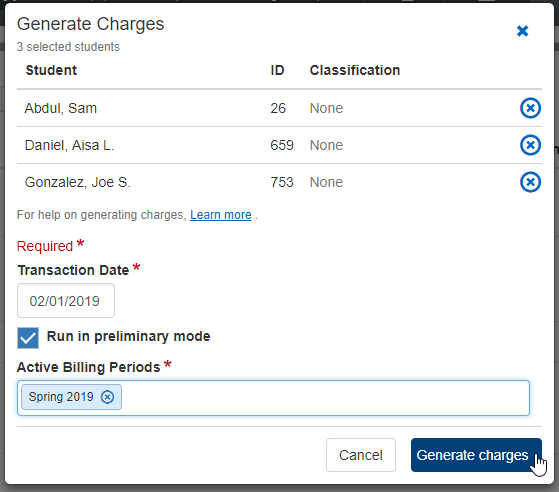
Task: Select the Daniel, Aisa L. student name
Action: 70,145
